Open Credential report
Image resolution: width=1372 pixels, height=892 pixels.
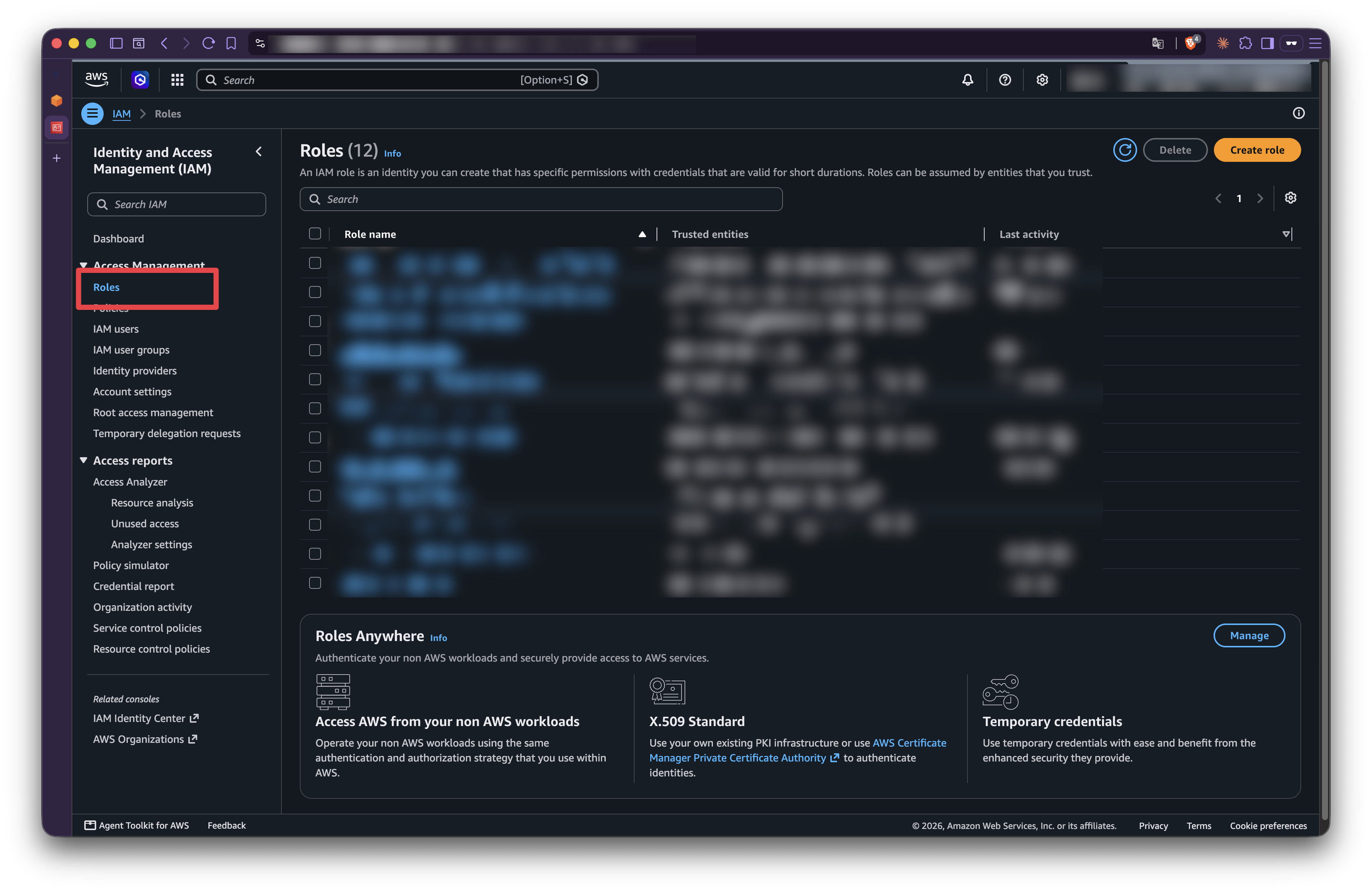(134, 587)
